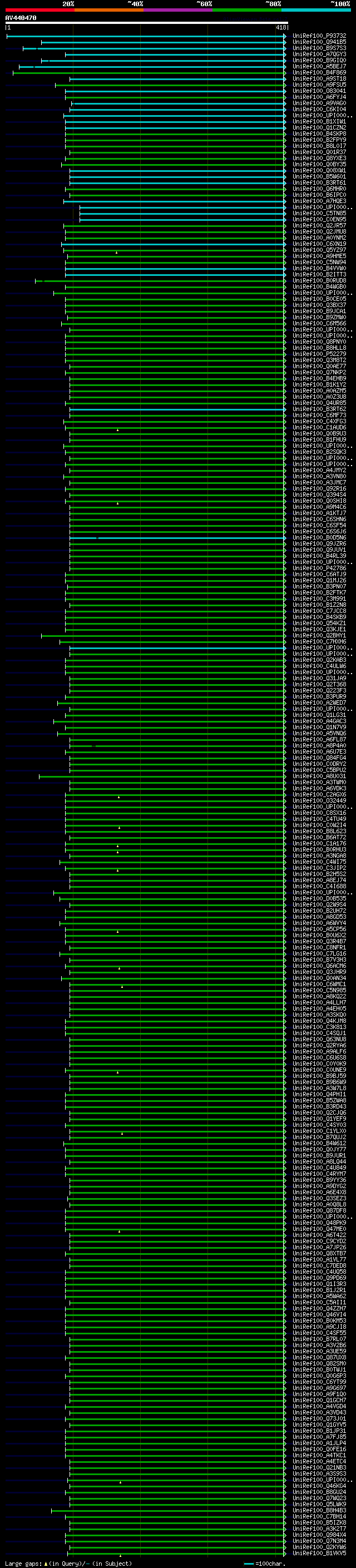Select the UniRef100_P42786 label

(319, 568)
